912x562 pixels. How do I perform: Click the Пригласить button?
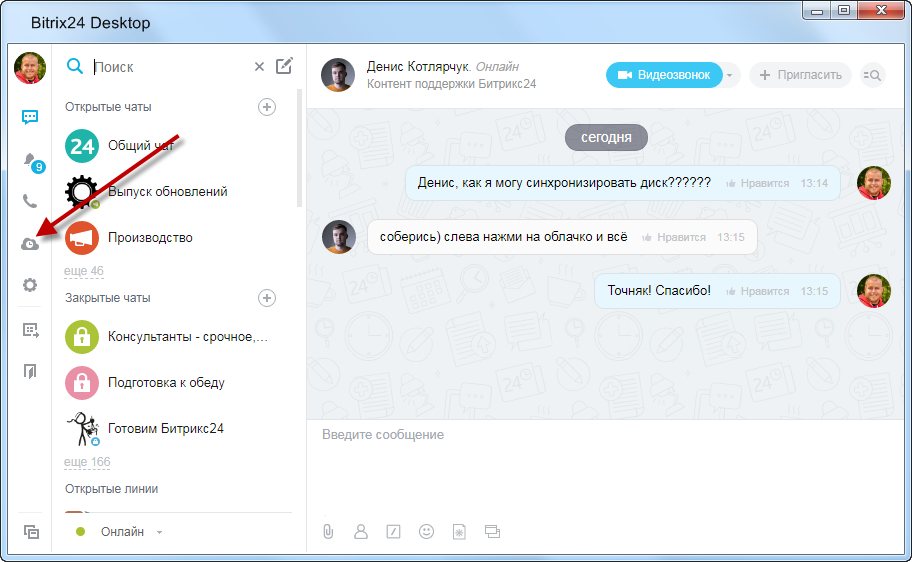(800, 75)
